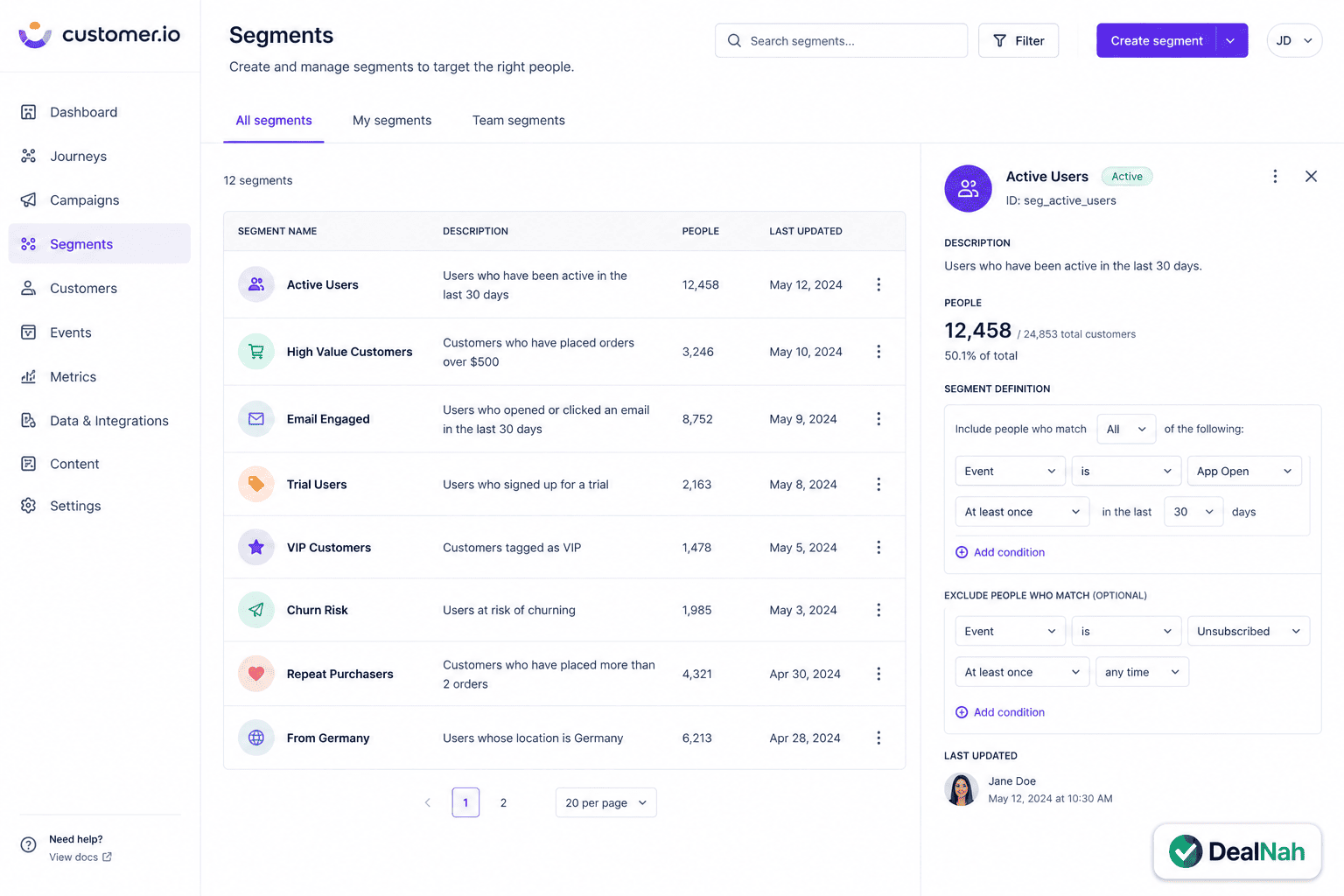Click the Events calendar icon
The image size is (1344, 896).
29,332
